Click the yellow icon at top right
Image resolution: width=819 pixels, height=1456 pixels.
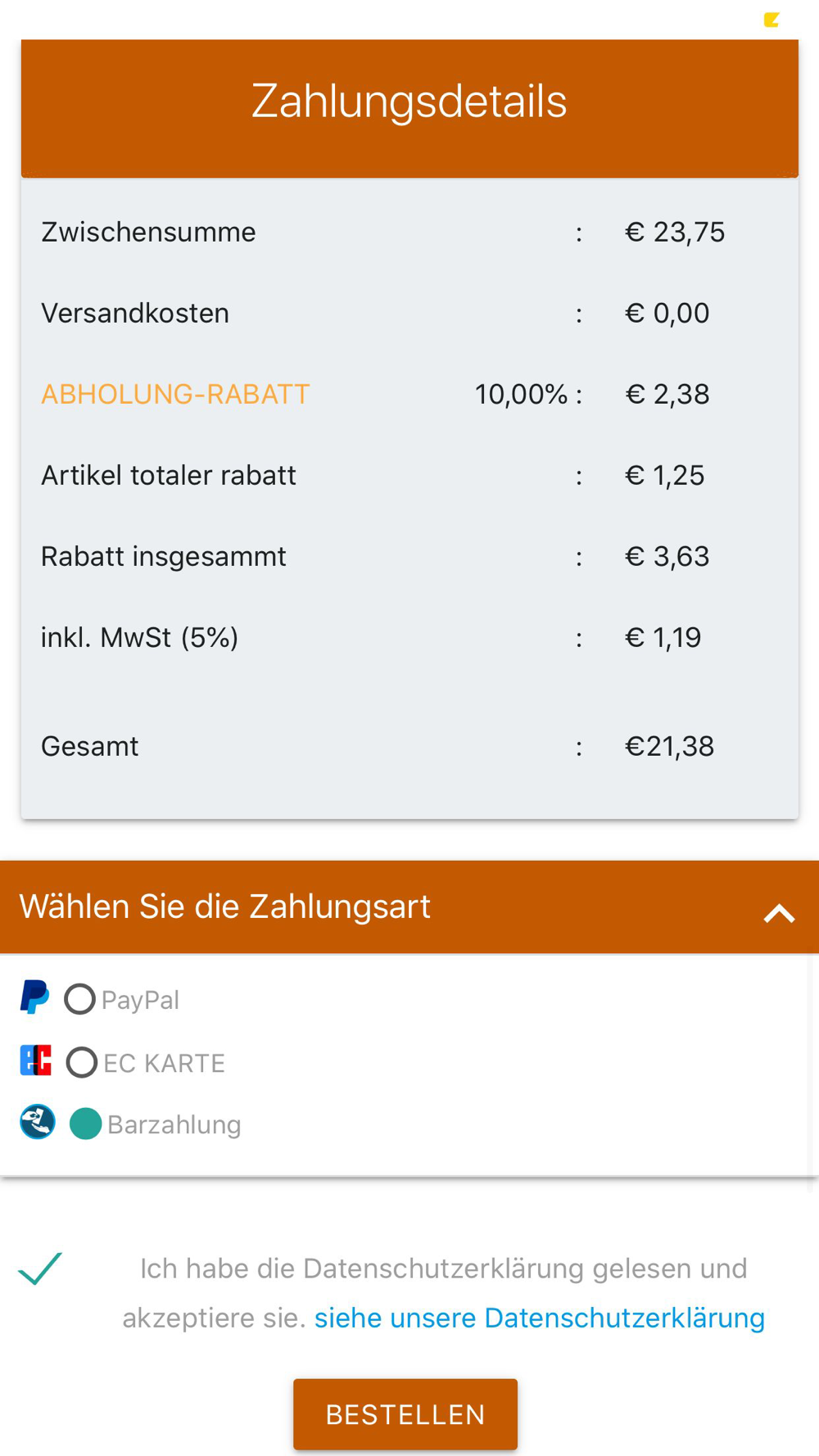coord(771,20)
